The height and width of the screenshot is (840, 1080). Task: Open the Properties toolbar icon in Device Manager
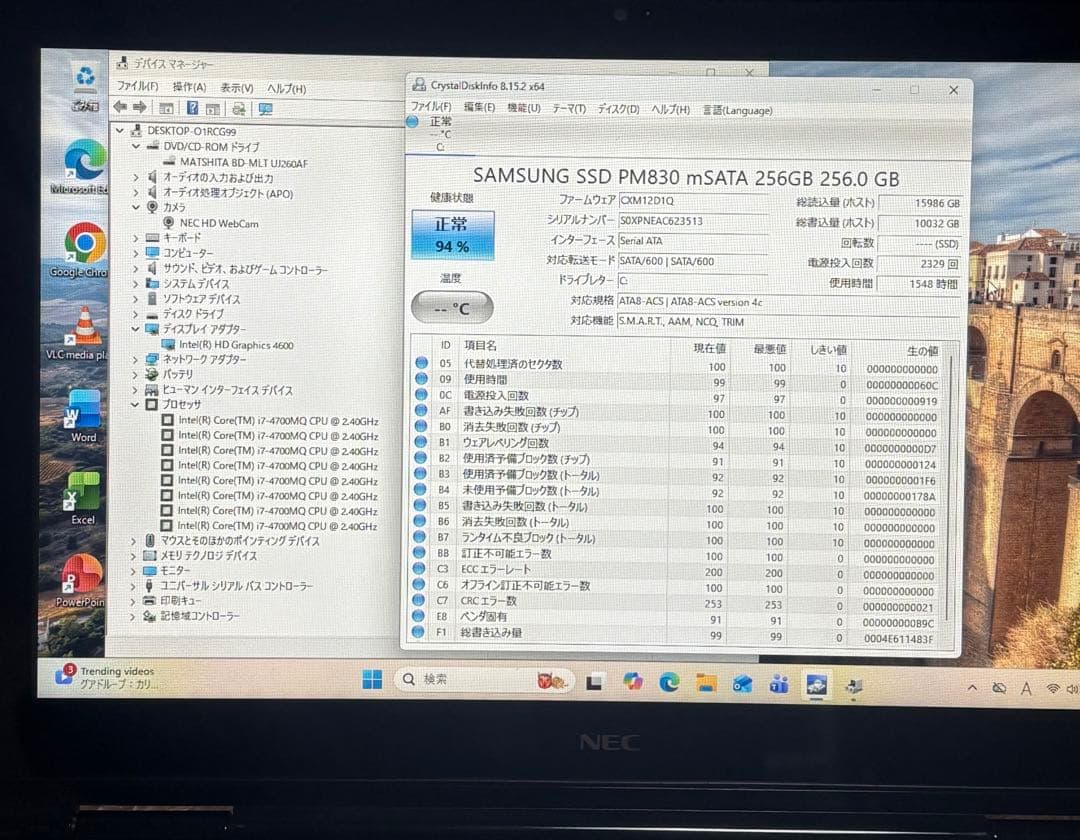click(167, 110)
